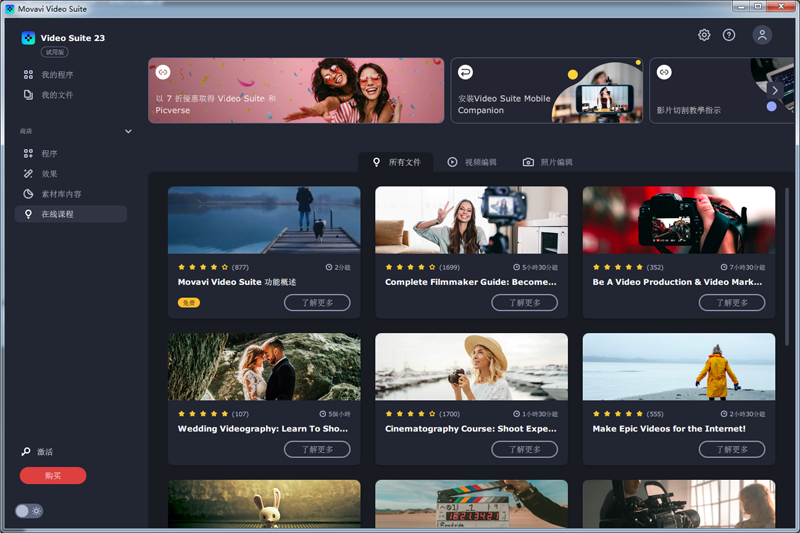This screenshot has width=800, height=533.
Task: Click the camera icon on 照片编辑 tab
Action: tap(528, 162)
